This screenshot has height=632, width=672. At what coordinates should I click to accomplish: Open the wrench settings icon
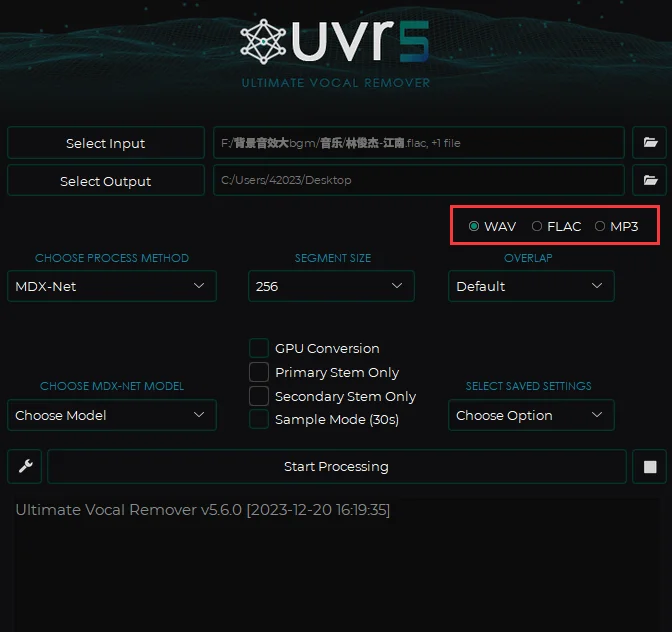click(x=25, y=466)
